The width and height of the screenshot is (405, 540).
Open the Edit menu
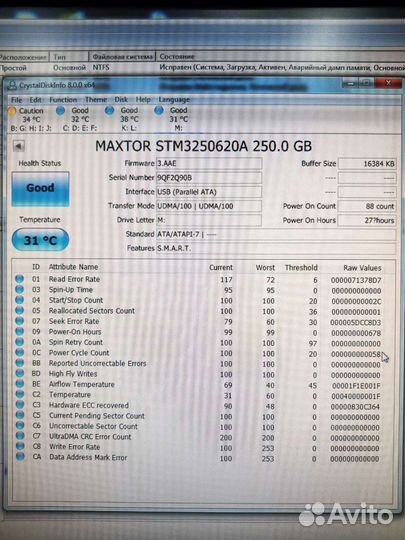coord(35,100)
